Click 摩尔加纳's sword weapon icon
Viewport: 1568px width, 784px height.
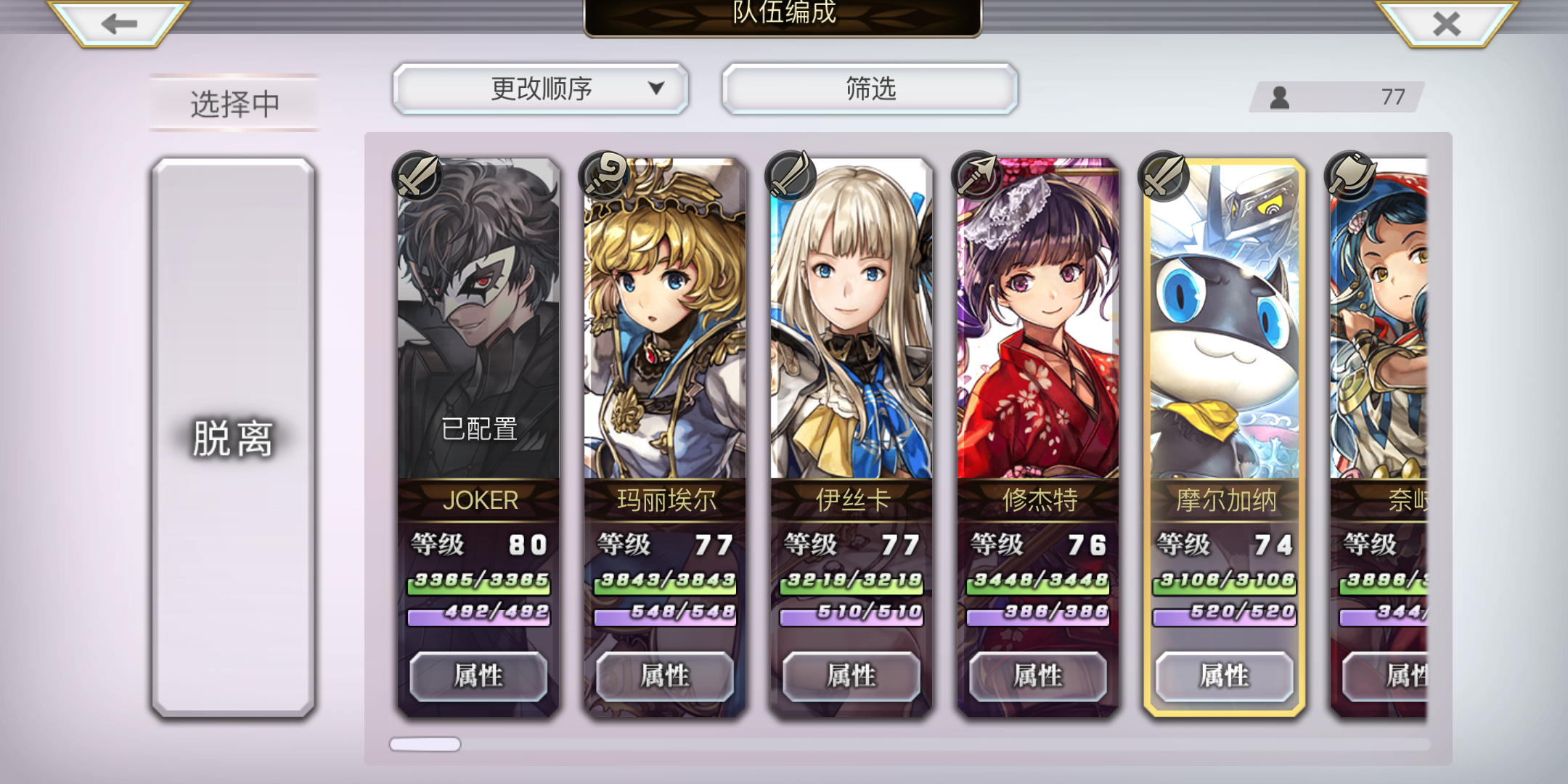coord(1164,176)
